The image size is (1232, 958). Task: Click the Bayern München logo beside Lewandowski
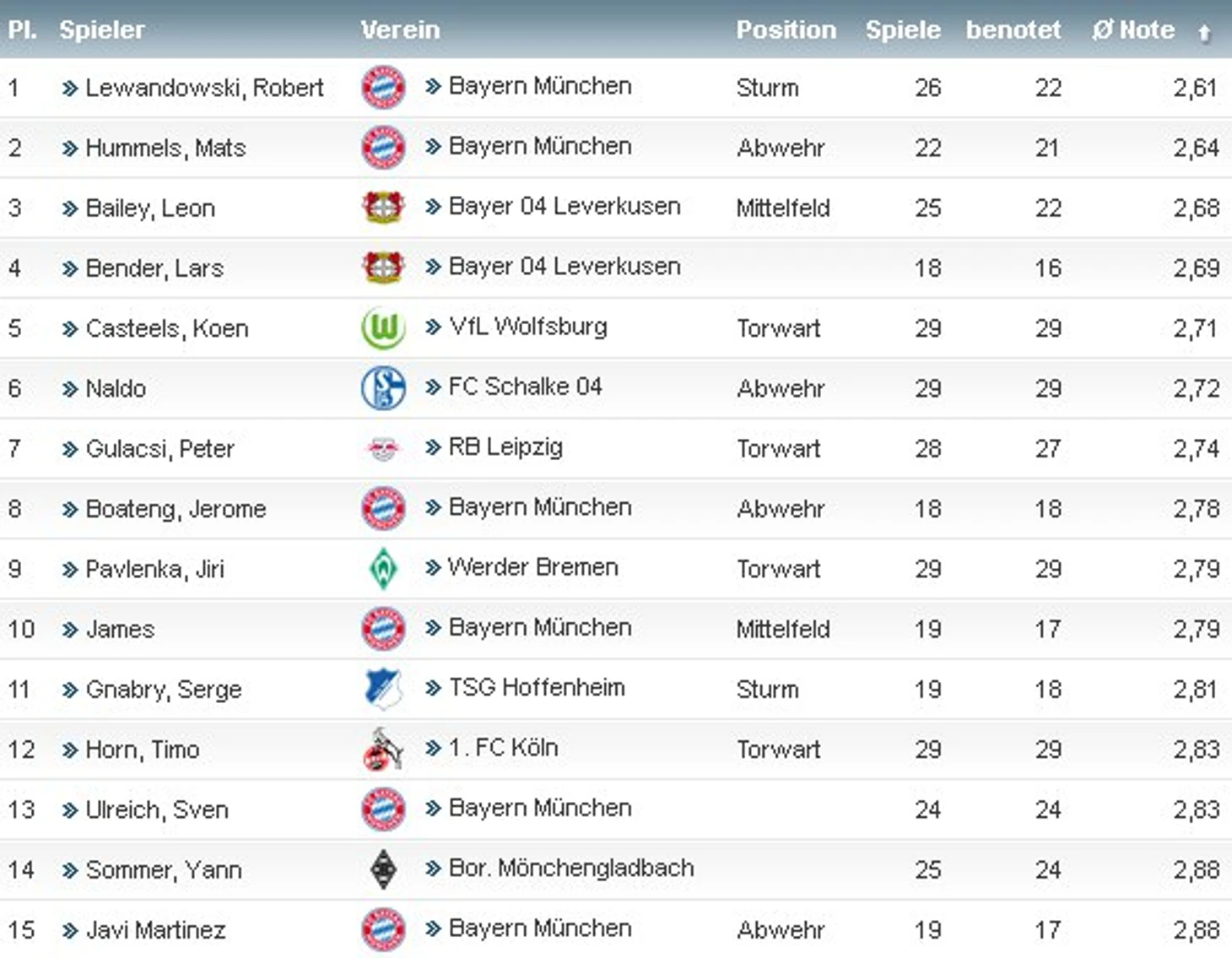[x=383, y=88]
